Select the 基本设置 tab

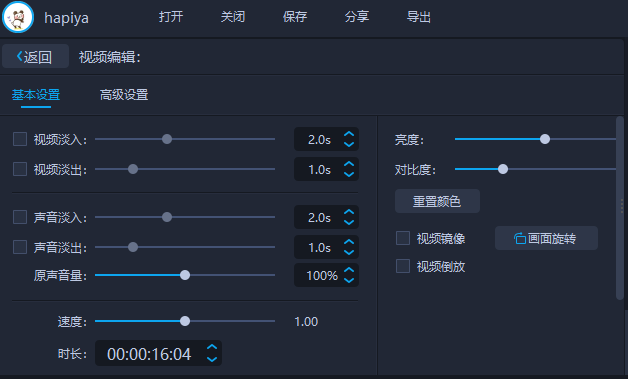(x=36, y=95)
